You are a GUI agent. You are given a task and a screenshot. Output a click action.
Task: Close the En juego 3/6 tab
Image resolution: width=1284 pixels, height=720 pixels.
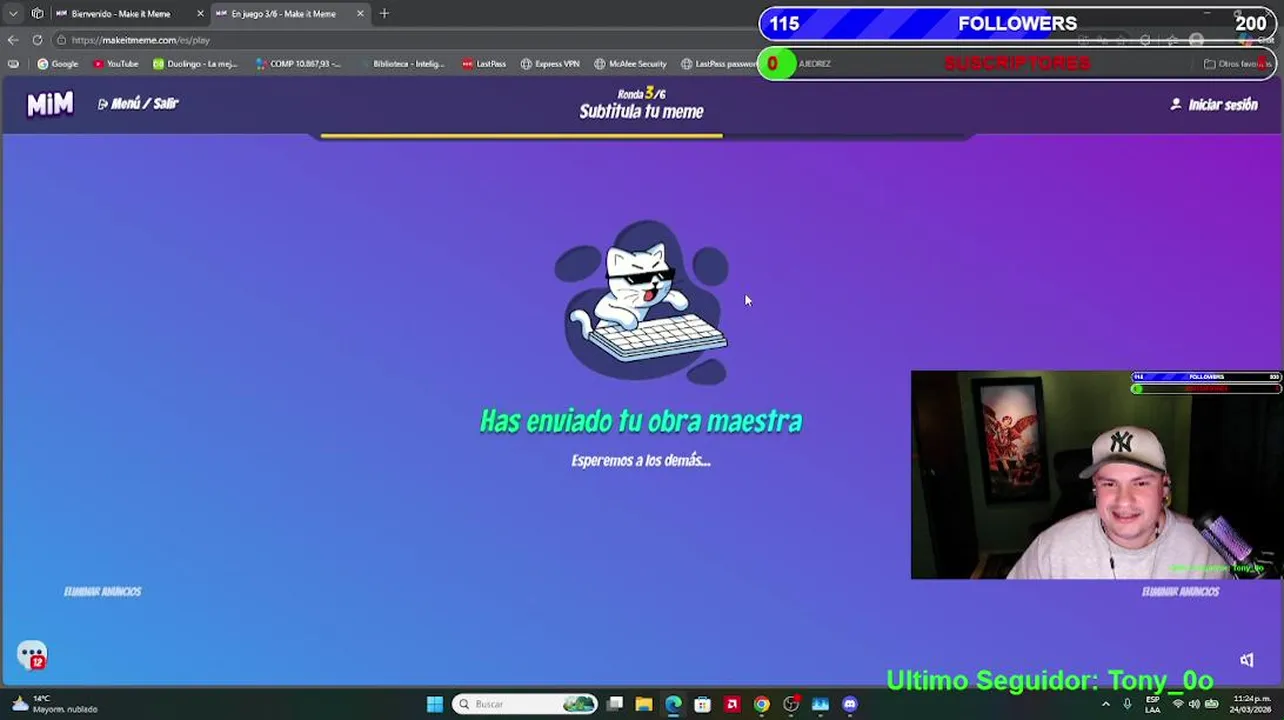click(360, 14)
